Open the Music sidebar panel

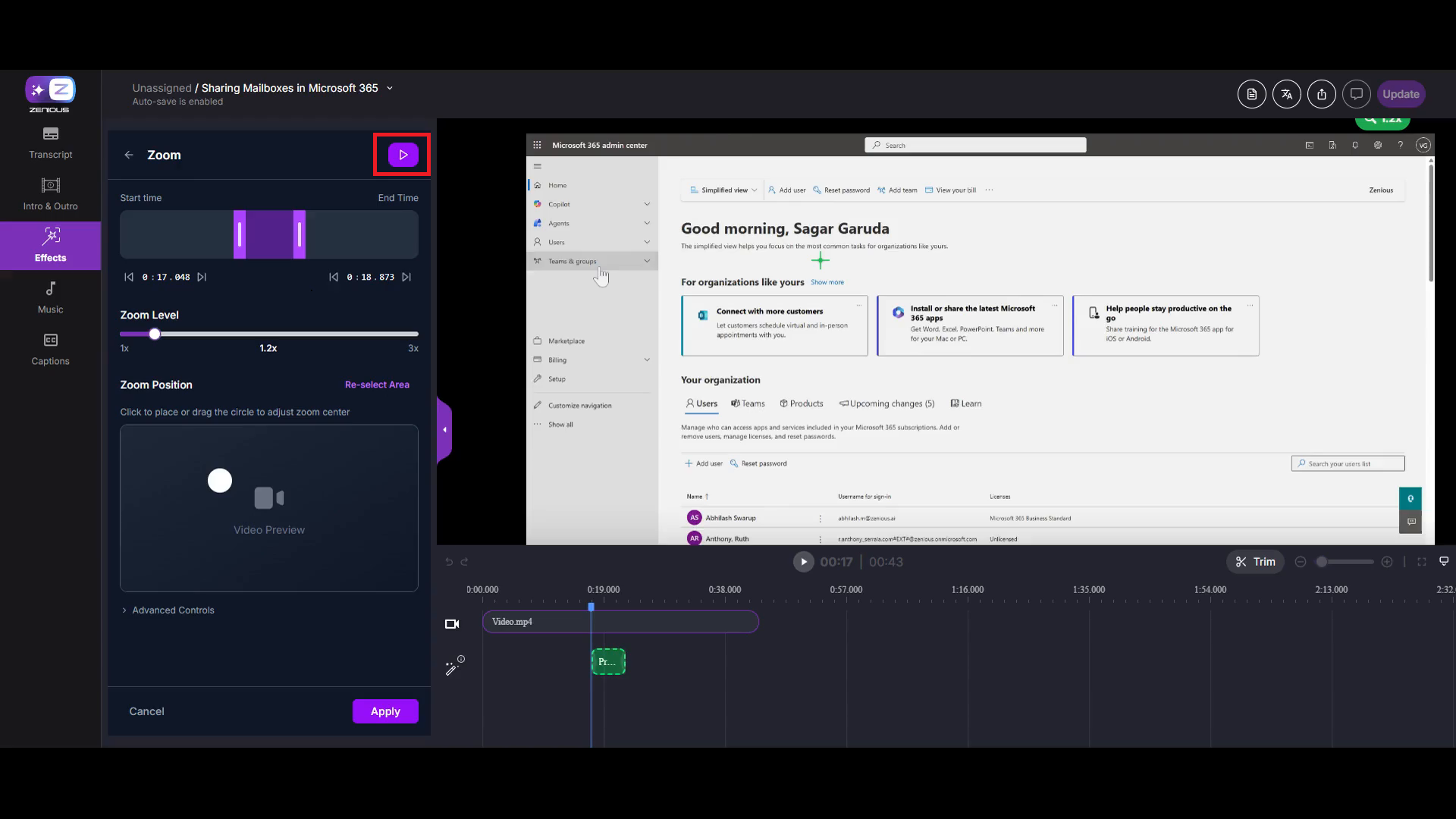[x=51, y=297]
